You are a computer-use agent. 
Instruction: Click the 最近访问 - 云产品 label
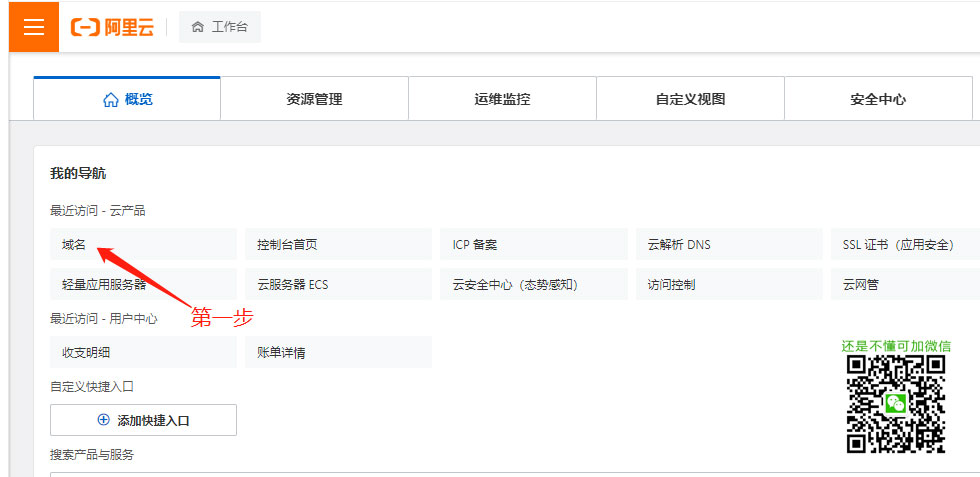click(98, 211)
